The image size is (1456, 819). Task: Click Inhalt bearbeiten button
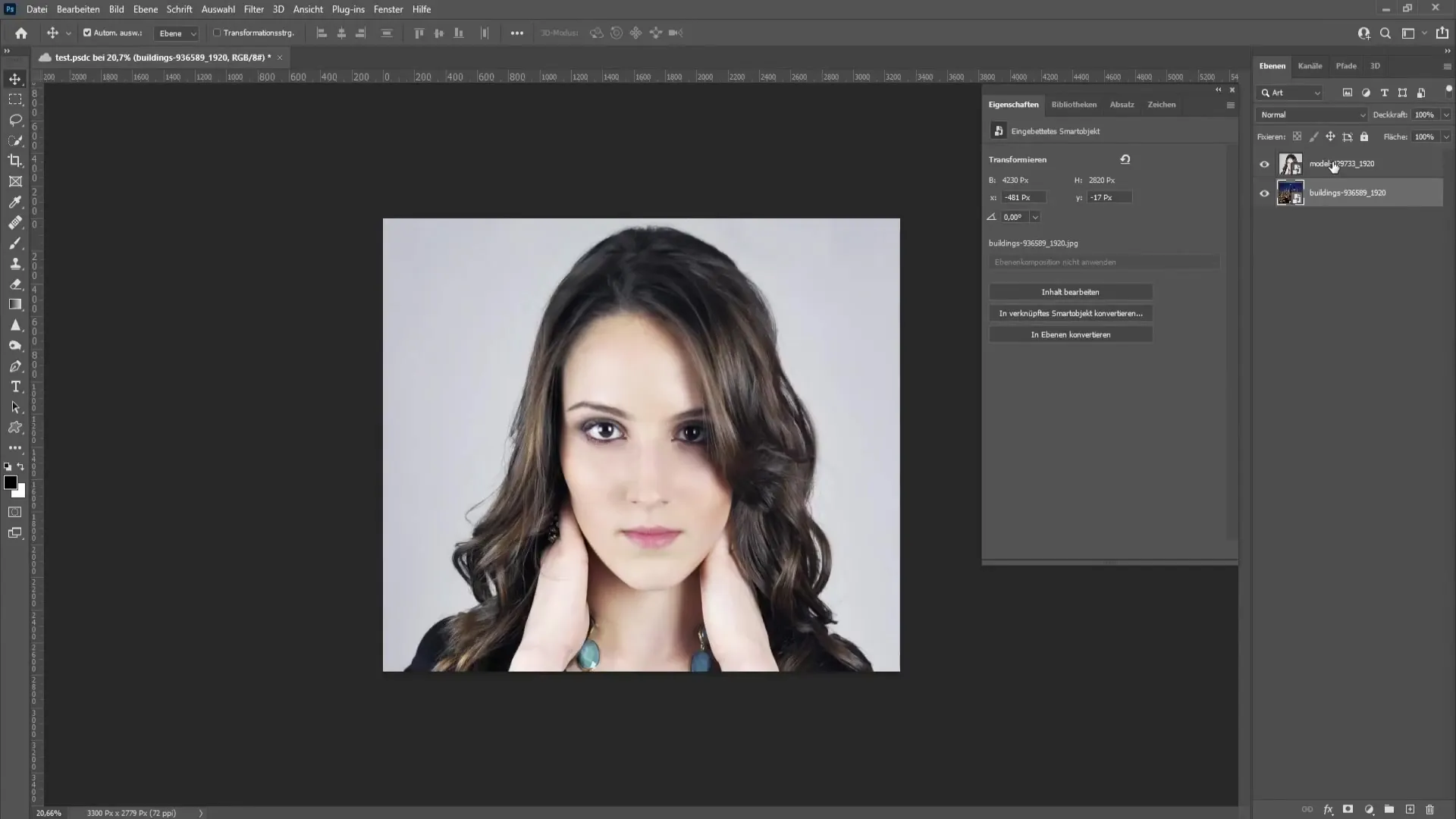[x=1070, y=291]
